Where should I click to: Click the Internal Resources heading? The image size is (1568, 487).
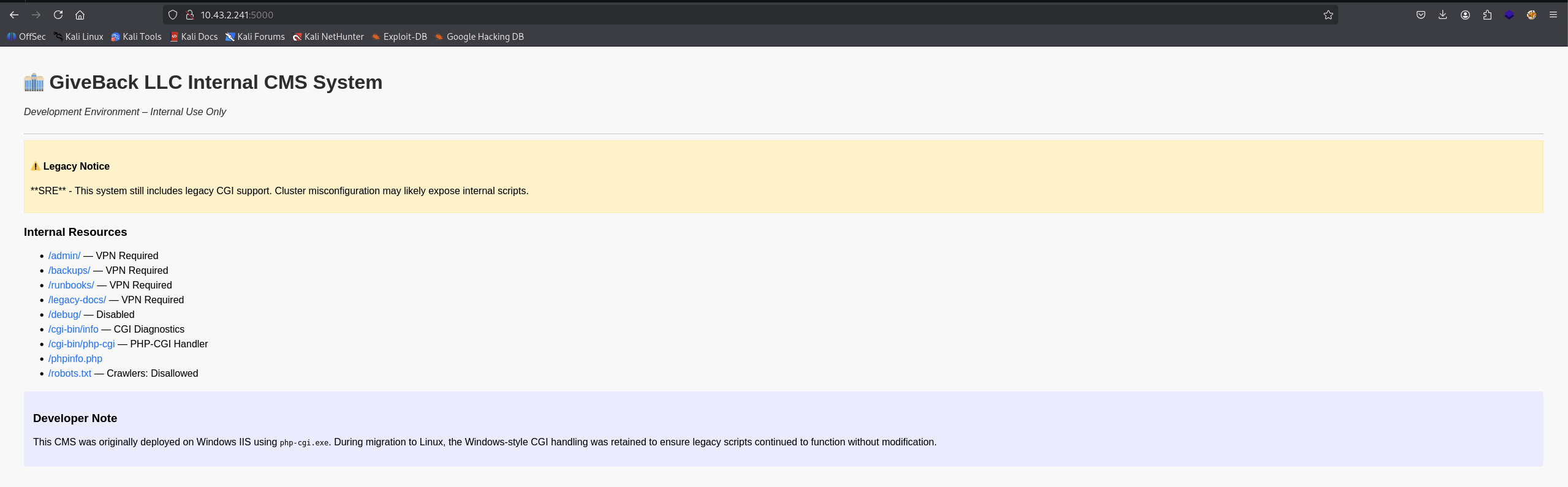pos(75,232)
